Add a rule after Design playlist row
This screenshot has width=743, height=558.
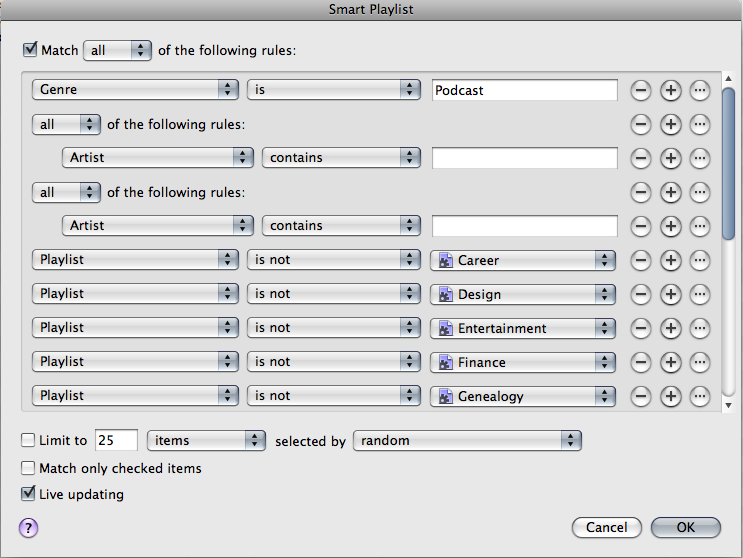tap(671, 294)
